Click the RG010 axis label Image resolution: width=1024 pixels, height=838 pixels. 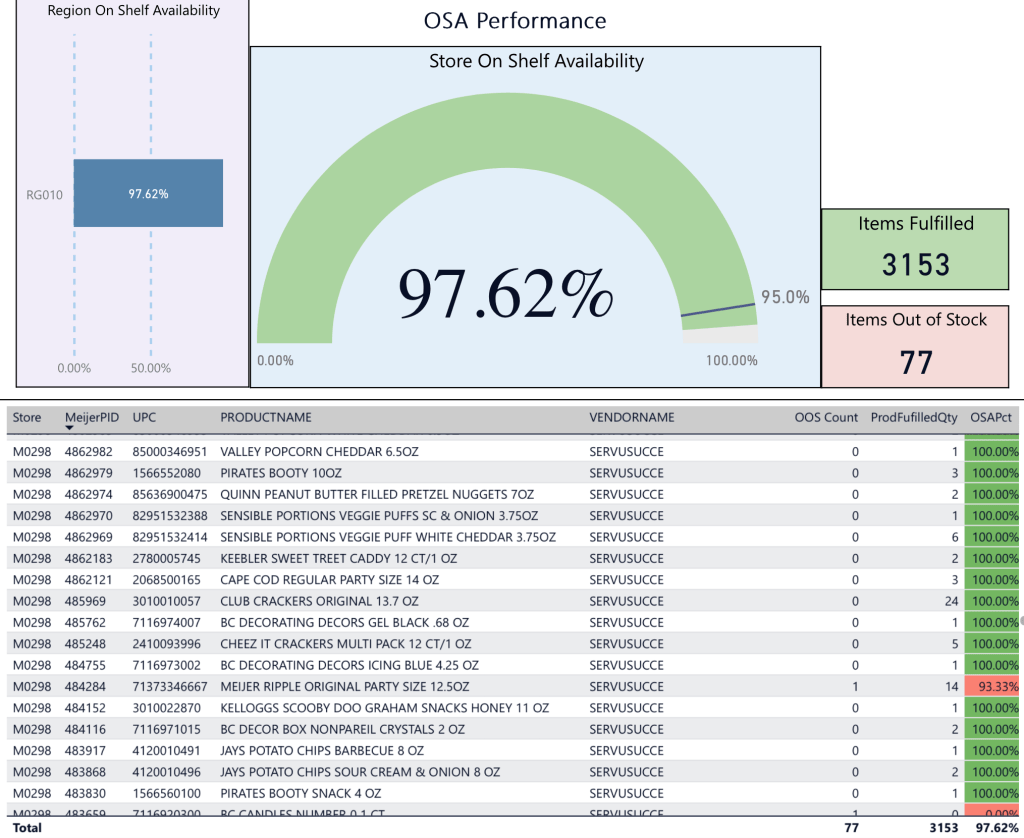point(44,194)
